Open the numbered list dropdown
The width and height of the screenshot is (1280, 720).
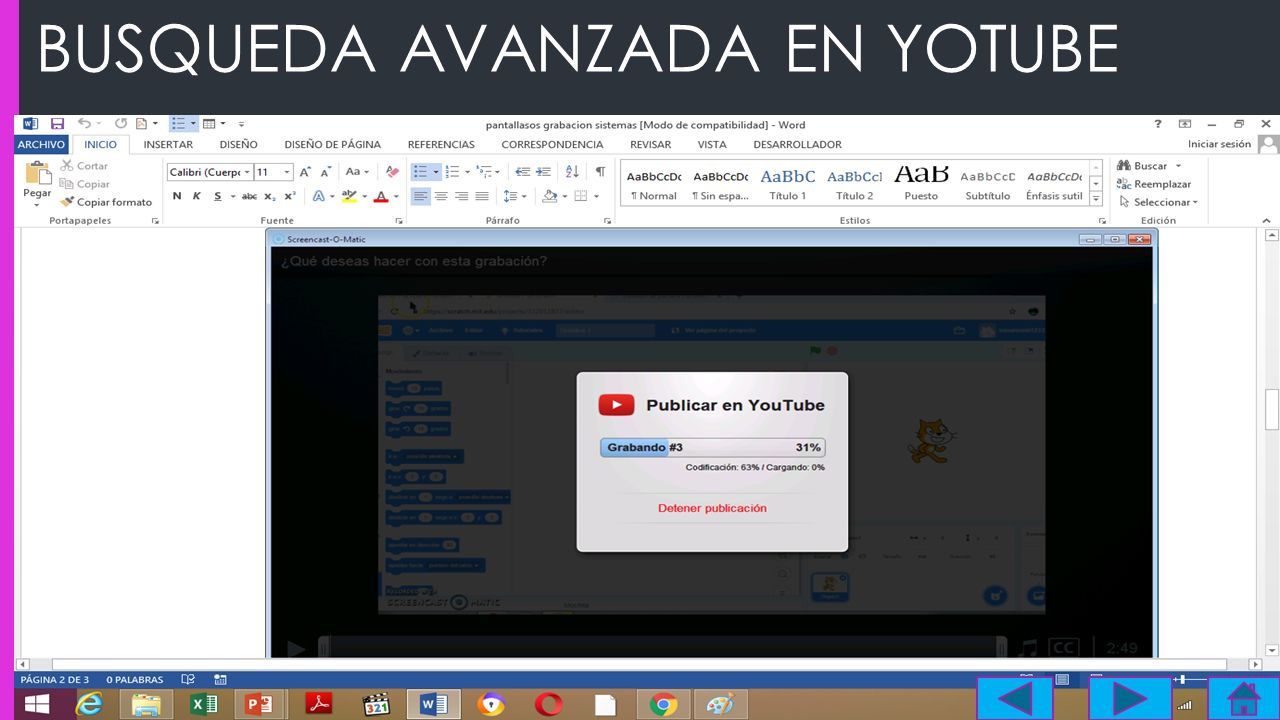(467, 172)
